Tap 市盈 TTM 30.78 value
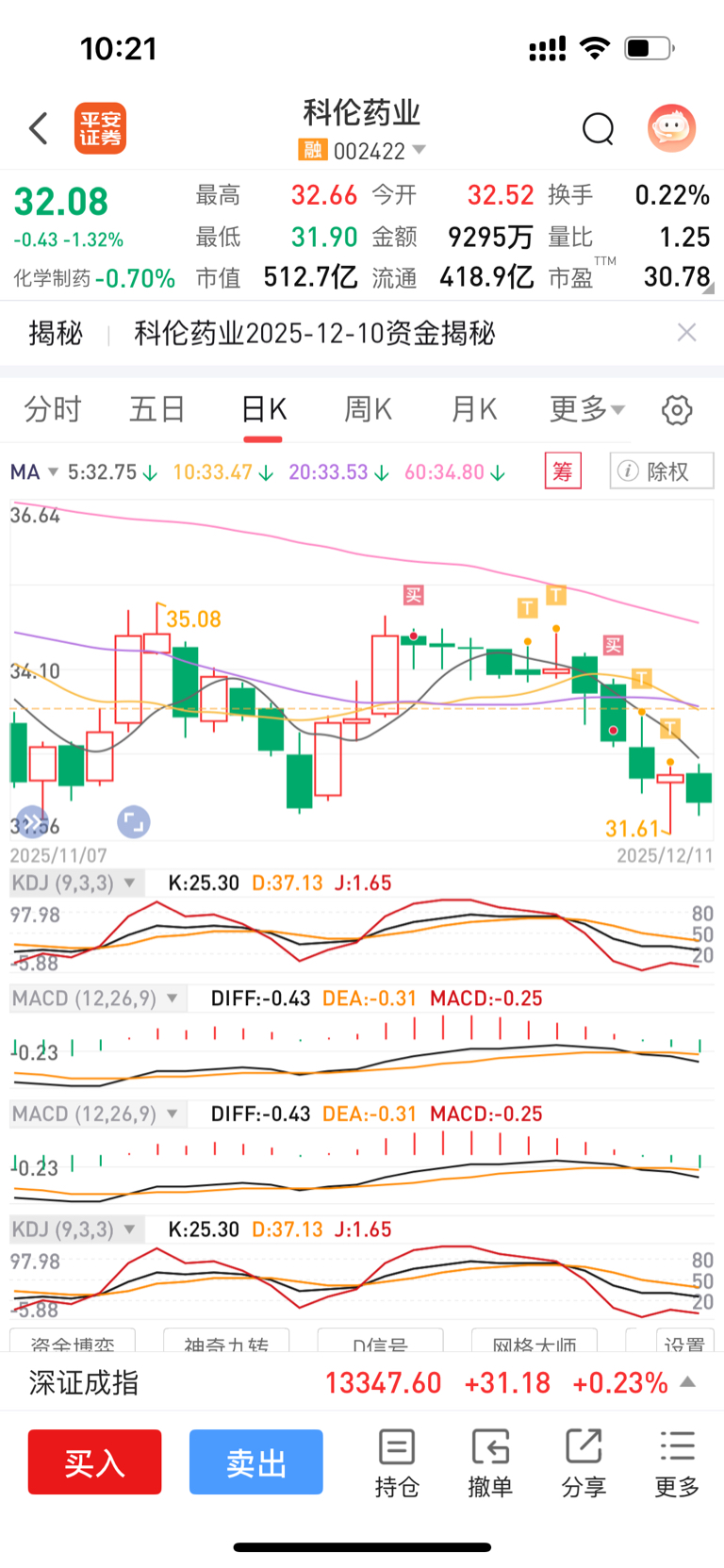The height and width of the screenshot is (1568, 724). [677, 277]
